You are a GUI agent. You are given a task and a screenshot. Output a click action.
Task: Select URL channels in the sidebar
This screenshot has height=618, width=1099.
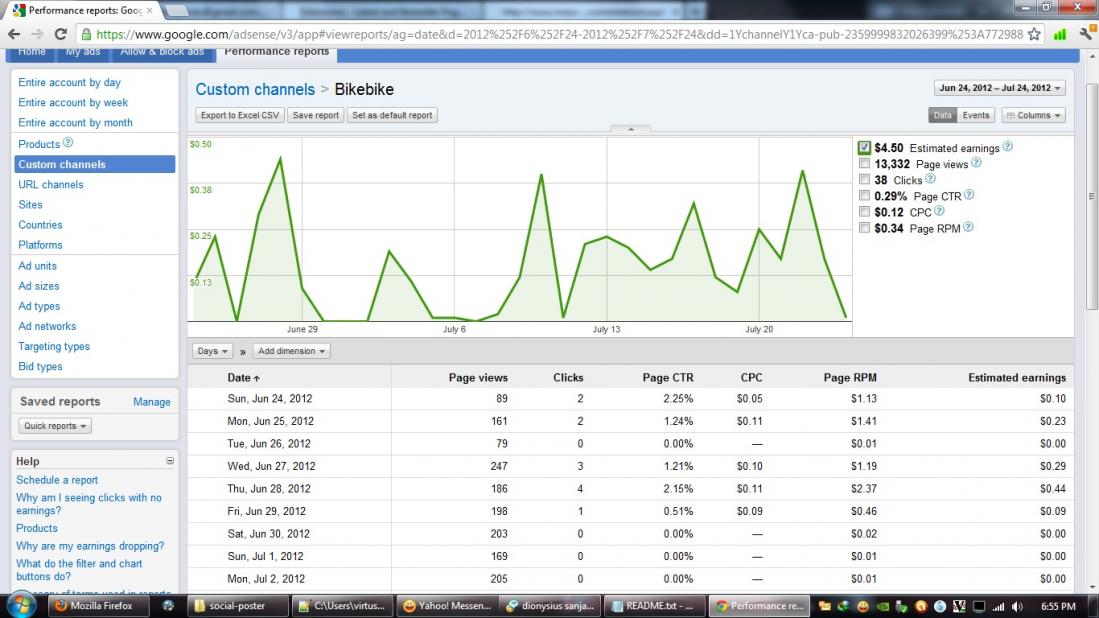(x=50, y=184)
